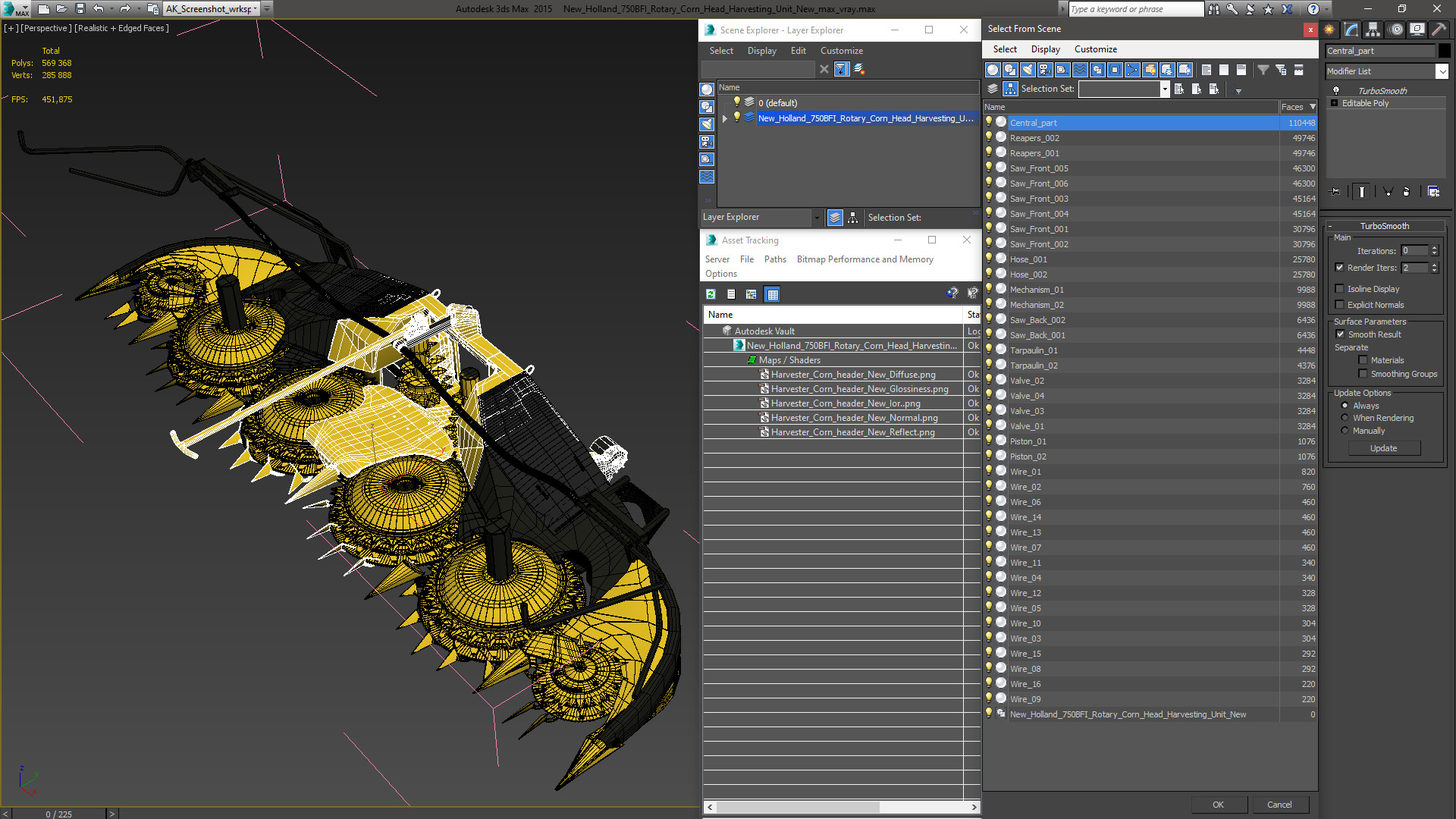Click create new layer icon in Scene Explorer

point(859,69)
